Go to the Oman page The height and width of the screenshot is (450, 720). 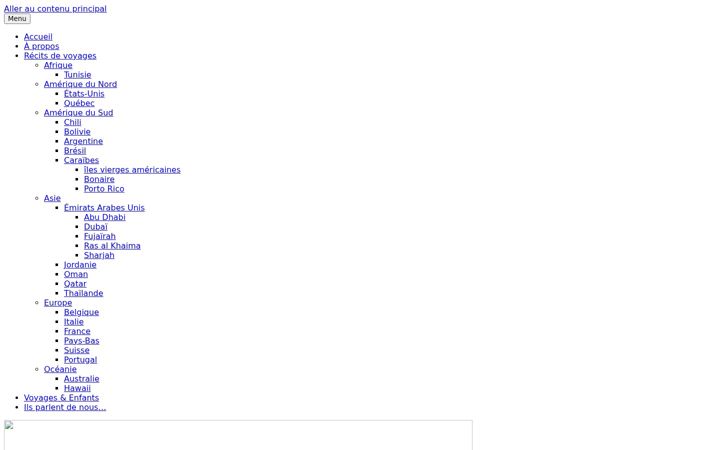pyautogui.click(x=76, y=274)
